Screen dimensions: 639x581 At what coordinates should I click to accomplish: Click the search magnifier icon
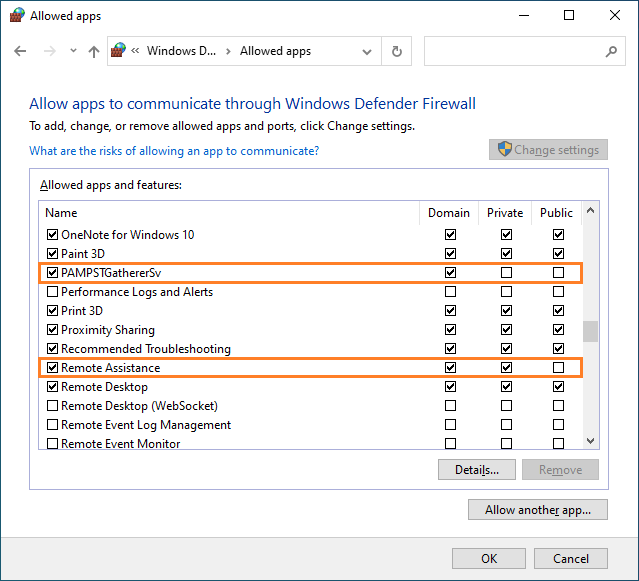pos(611,51)
